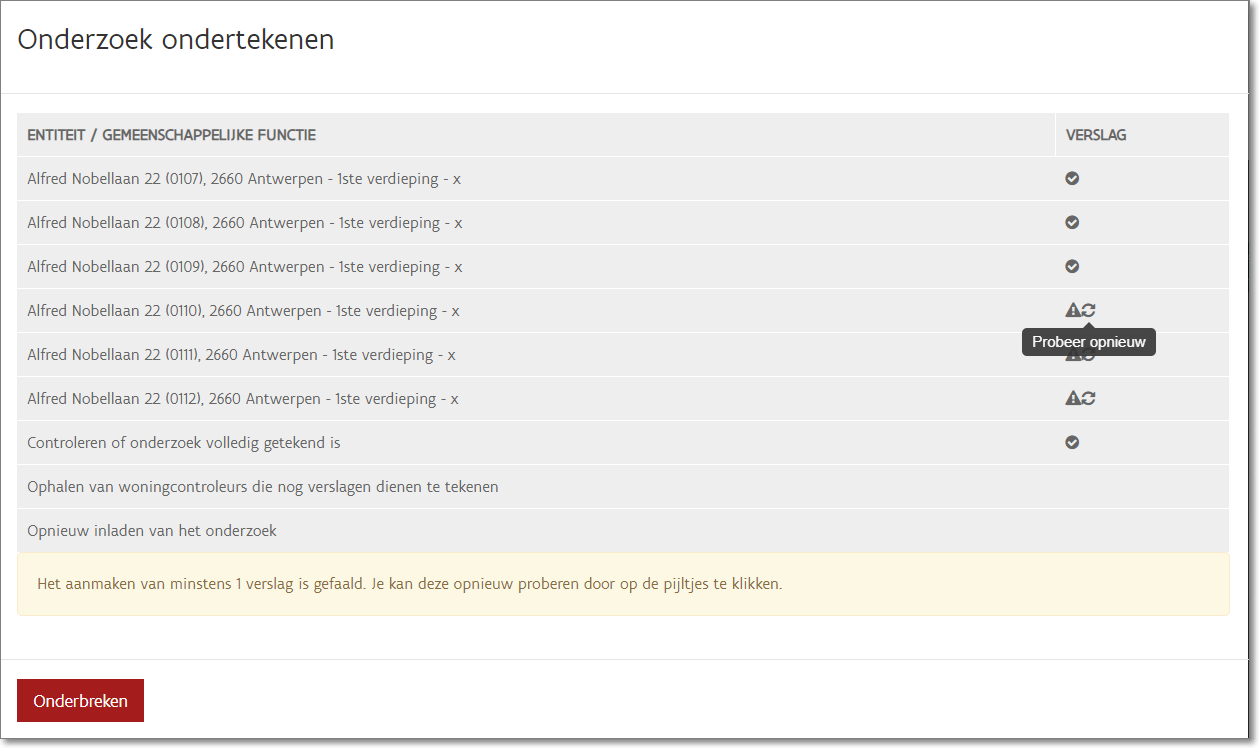
Task: Click the retry arrows for entity 0110
Action: (1089, 310)
